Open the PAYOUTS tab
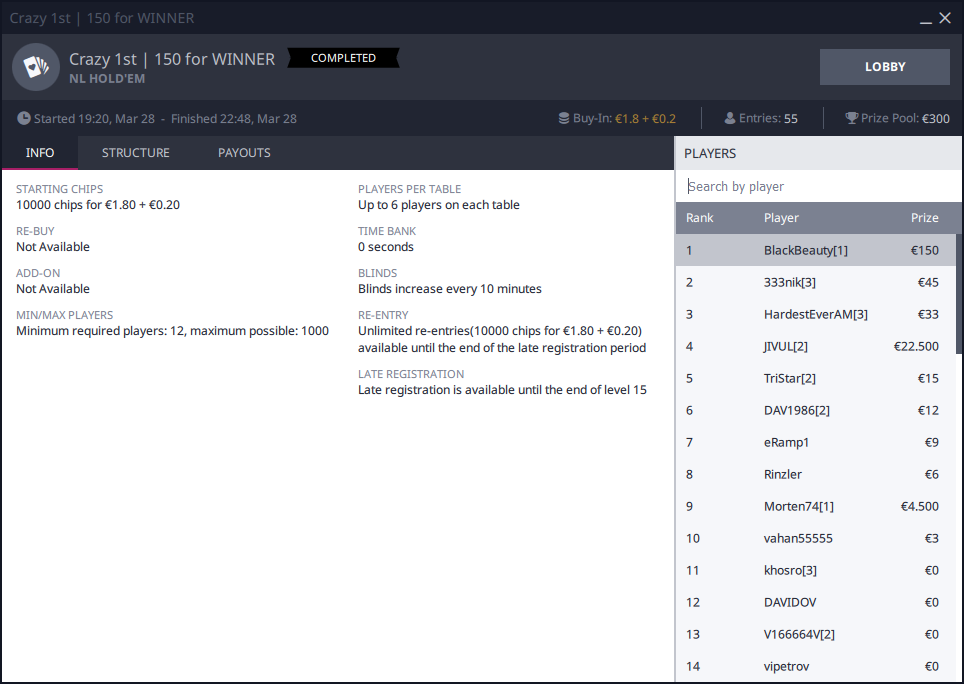Viewport: 964px width, 684px height. pyautogui.click(x=244, y=152)
